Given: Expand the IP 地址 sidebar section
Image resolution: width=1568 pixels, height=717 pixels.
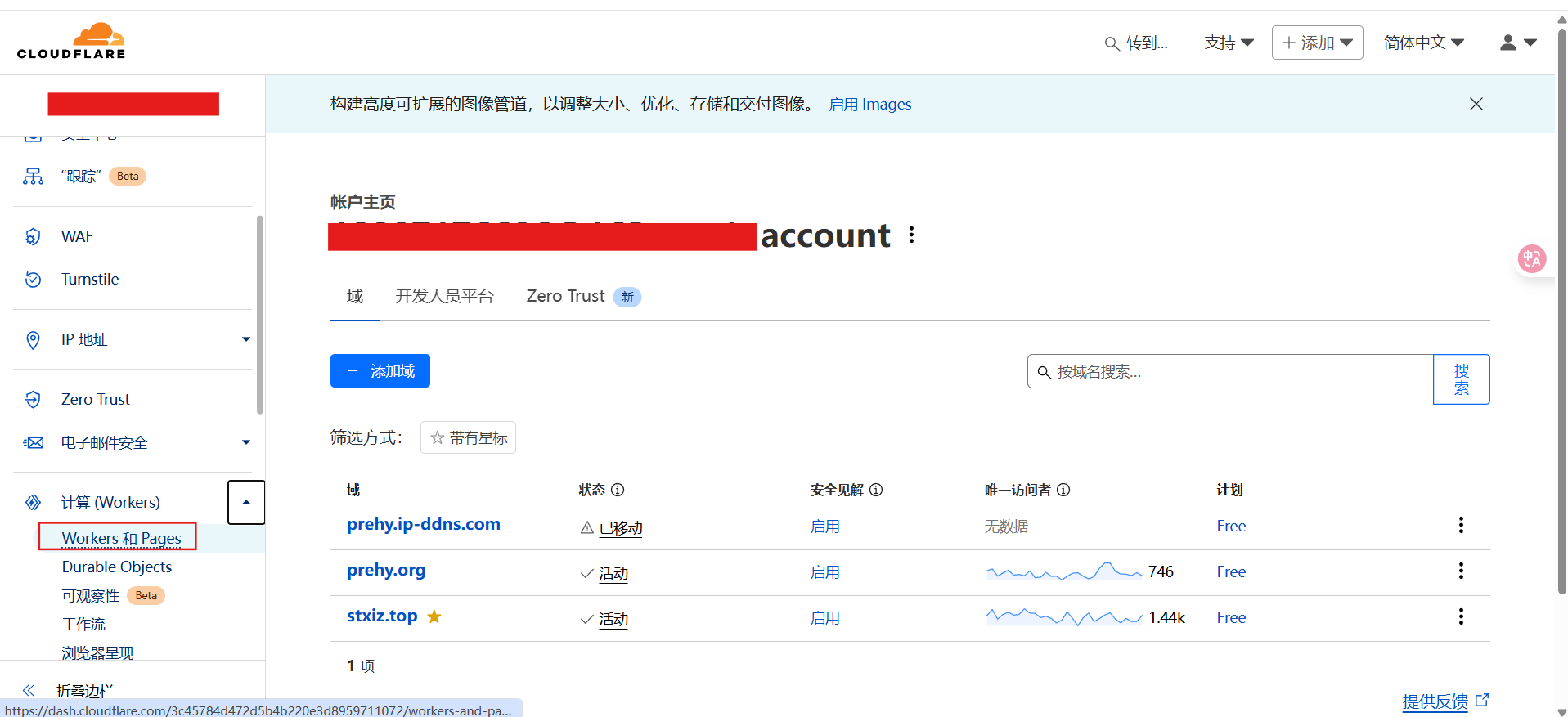Looking at the screenshot, I should point(245,339).
